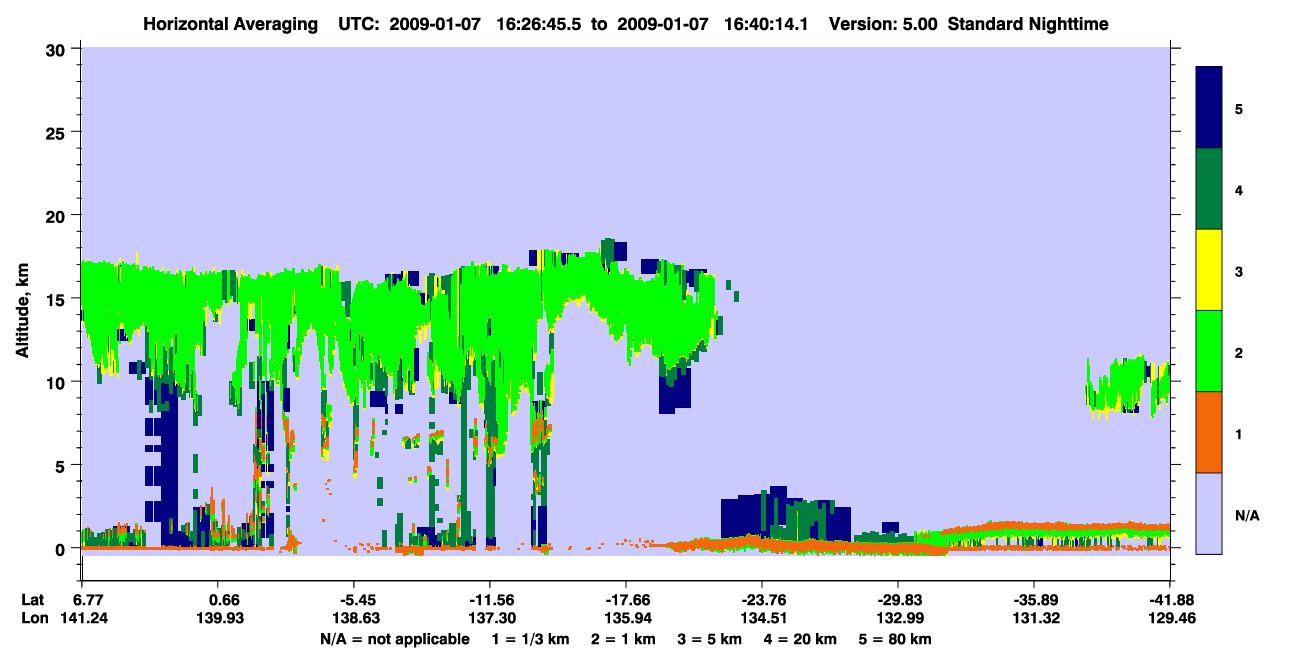Click the latitude value -23.76
Screen dimensions: 1300x667
pos(761,599)
